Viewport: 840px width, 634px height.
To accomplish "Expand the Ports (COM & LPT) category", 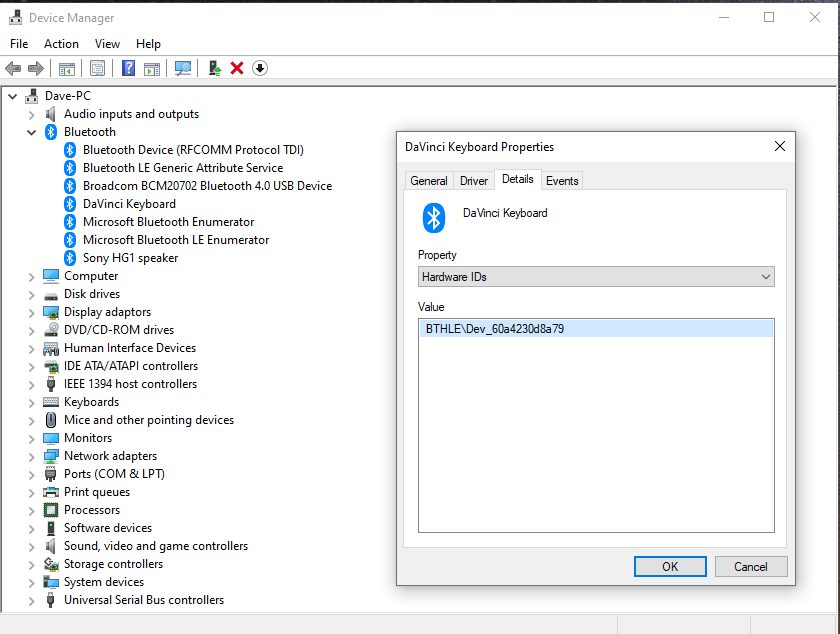I will click(31, 475).
